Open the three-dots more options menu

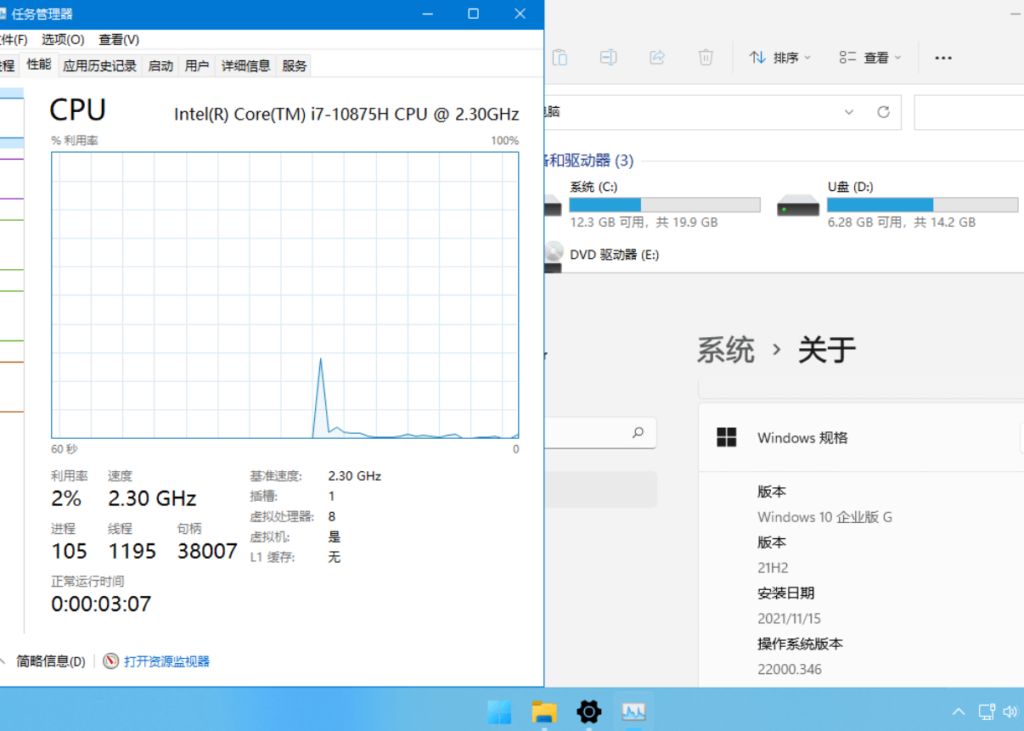pos(943,58)
